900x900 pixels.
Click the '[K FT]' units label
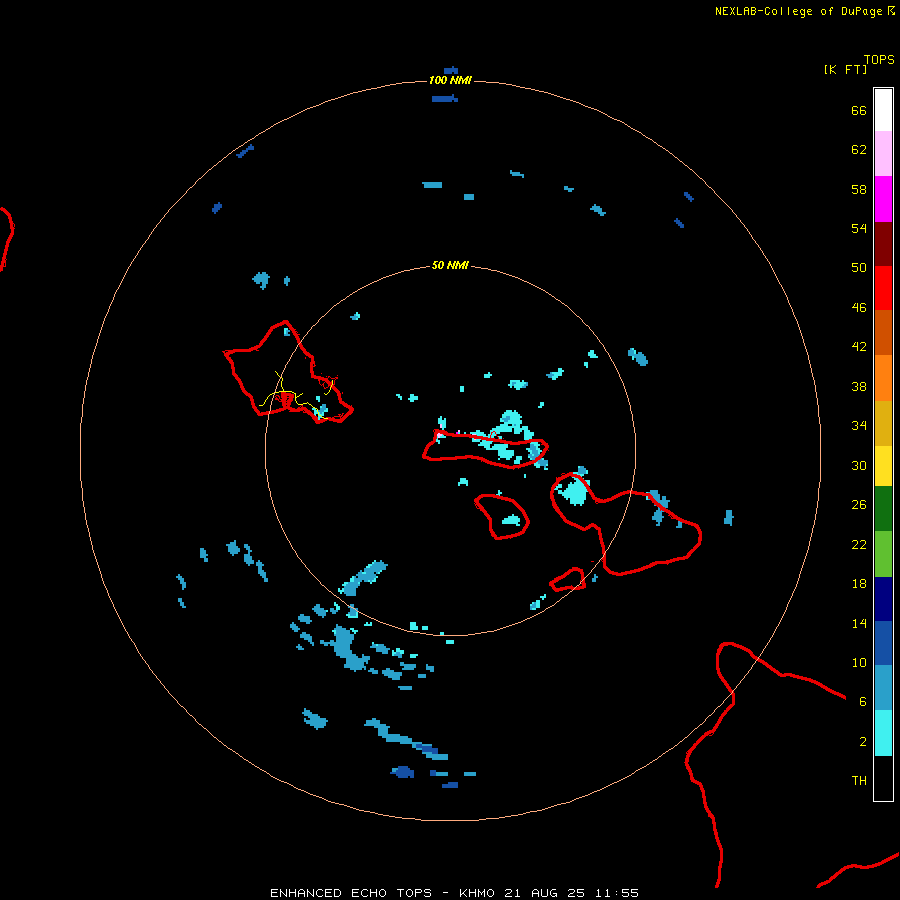click(x=845, y=69)
